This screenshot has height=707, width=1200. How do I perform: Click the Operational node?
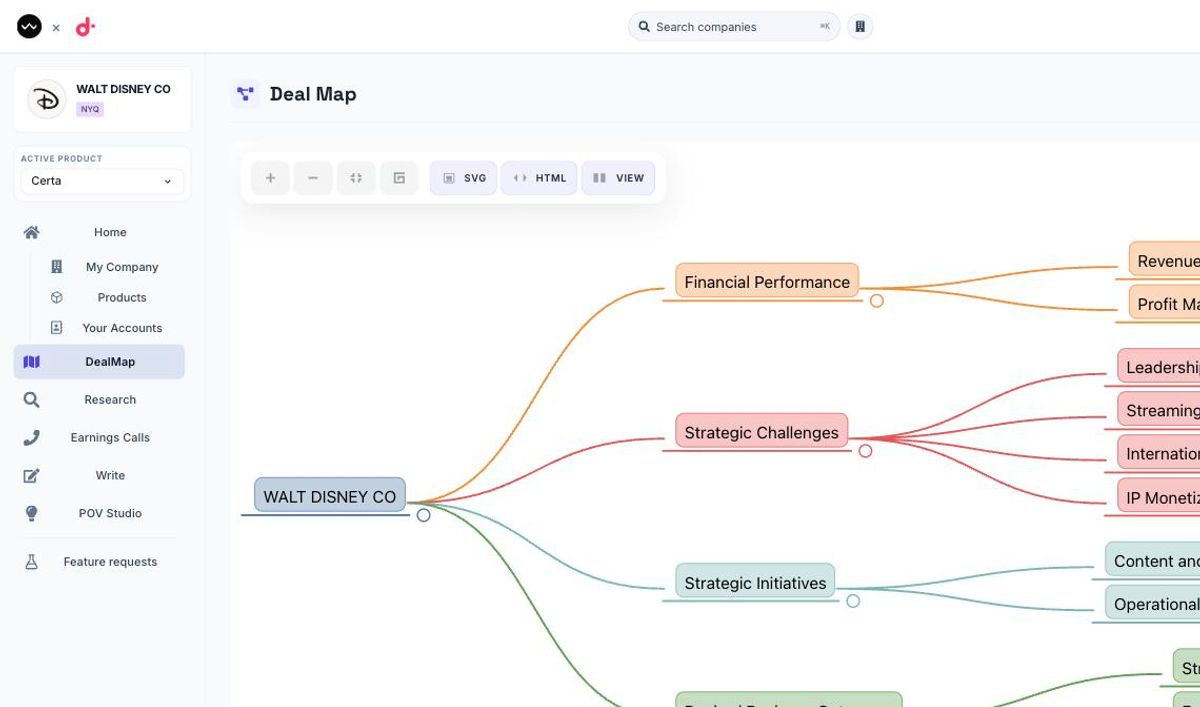1153,604
